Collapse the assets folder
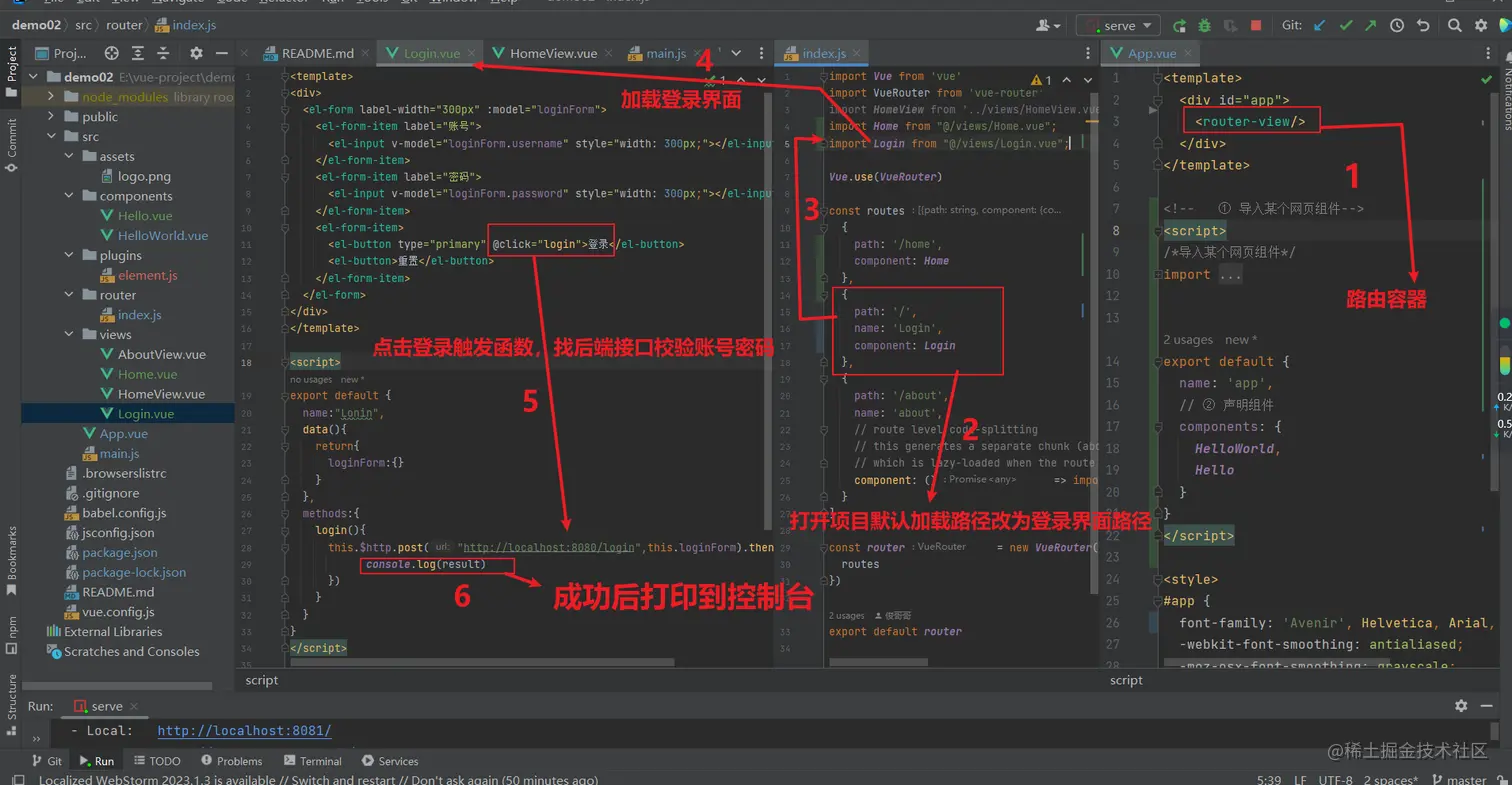 [x=68, y=157]
